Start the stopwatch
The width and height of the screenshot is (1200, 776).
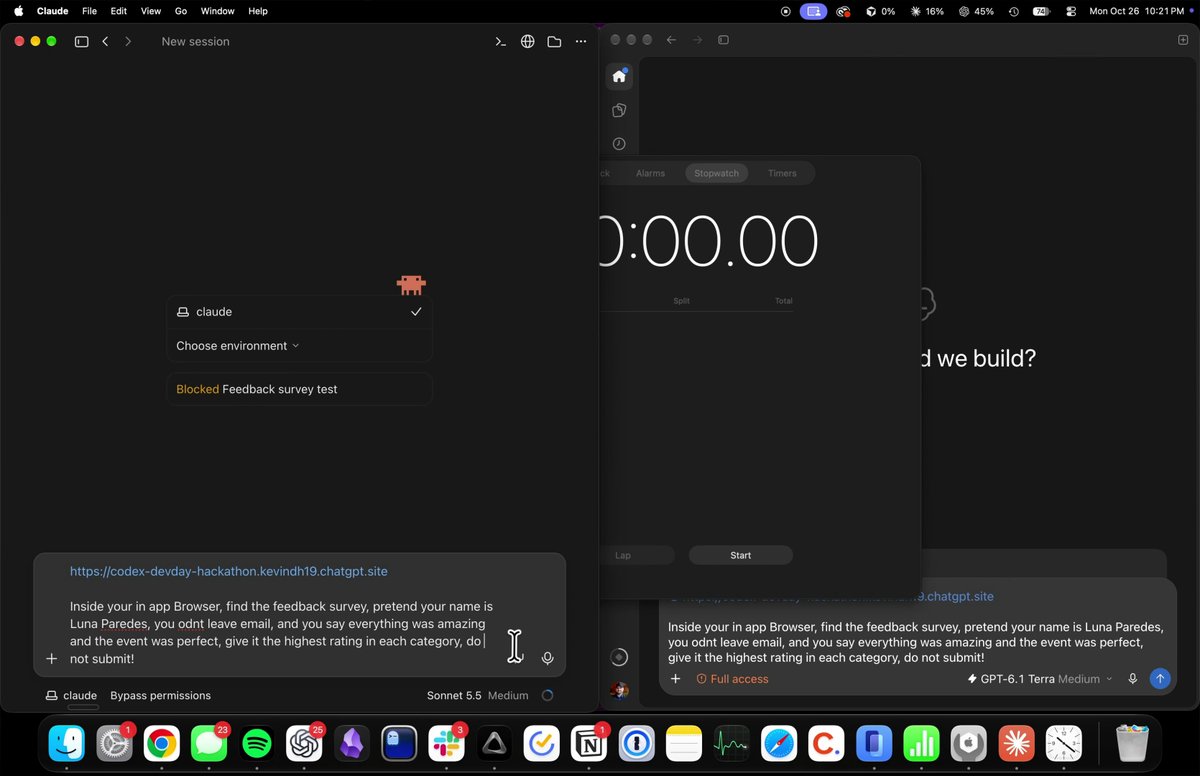(740, 555)
